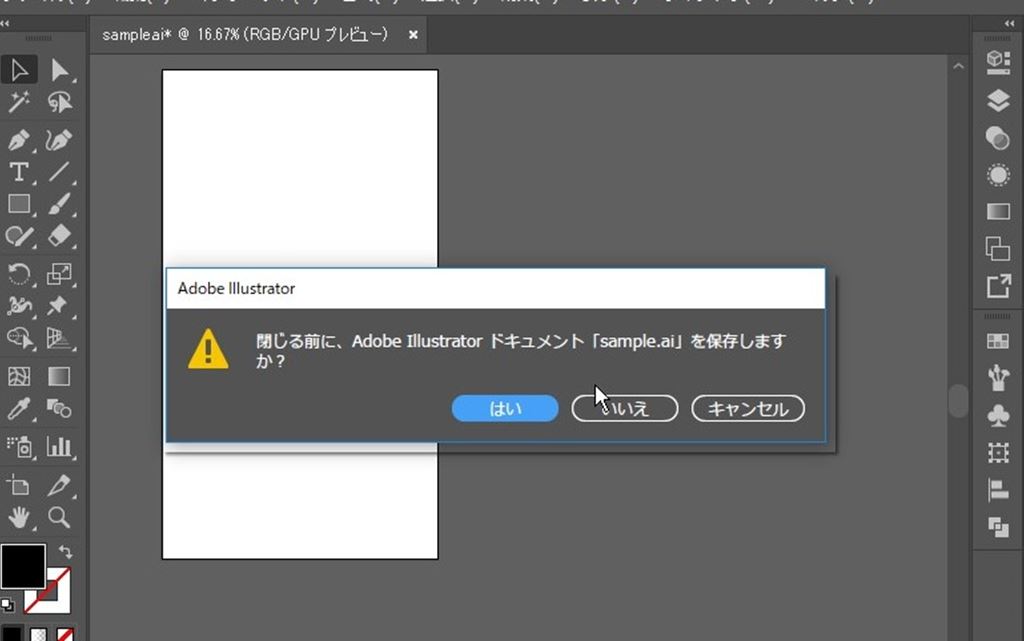Click はい to save the document
The width and height of the screenshot is (1024, 641).
point(505,408)
